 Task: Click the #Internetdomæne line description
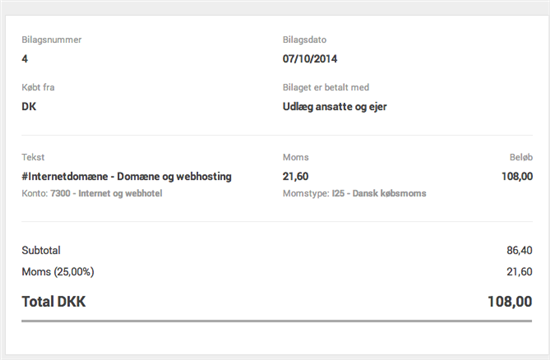[127, 176]
